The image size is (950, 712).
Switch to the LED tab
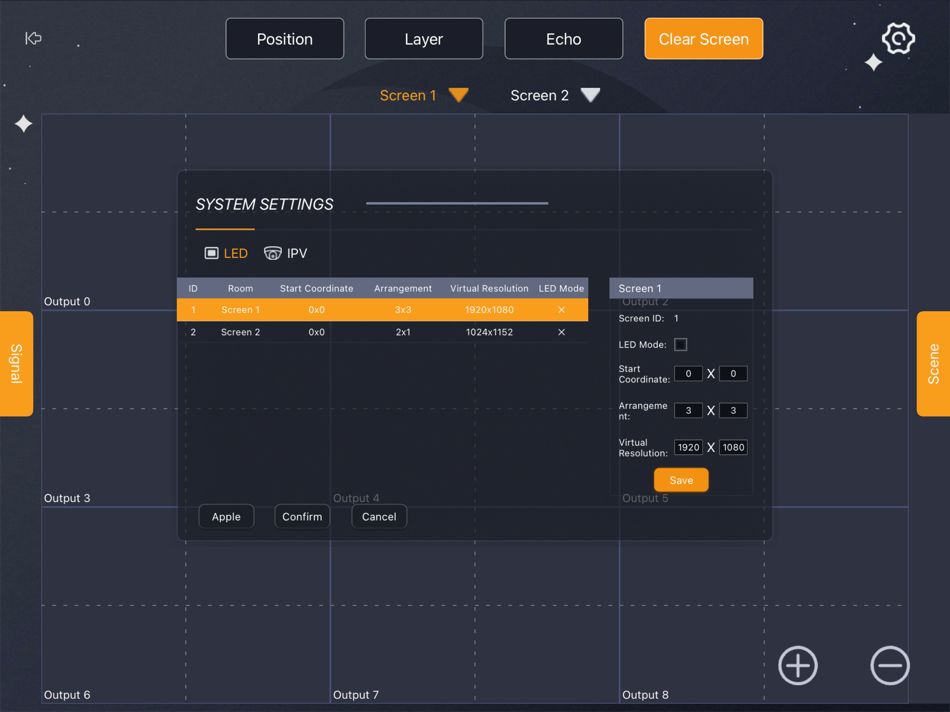pyautogui.click(x=227, y=253)
